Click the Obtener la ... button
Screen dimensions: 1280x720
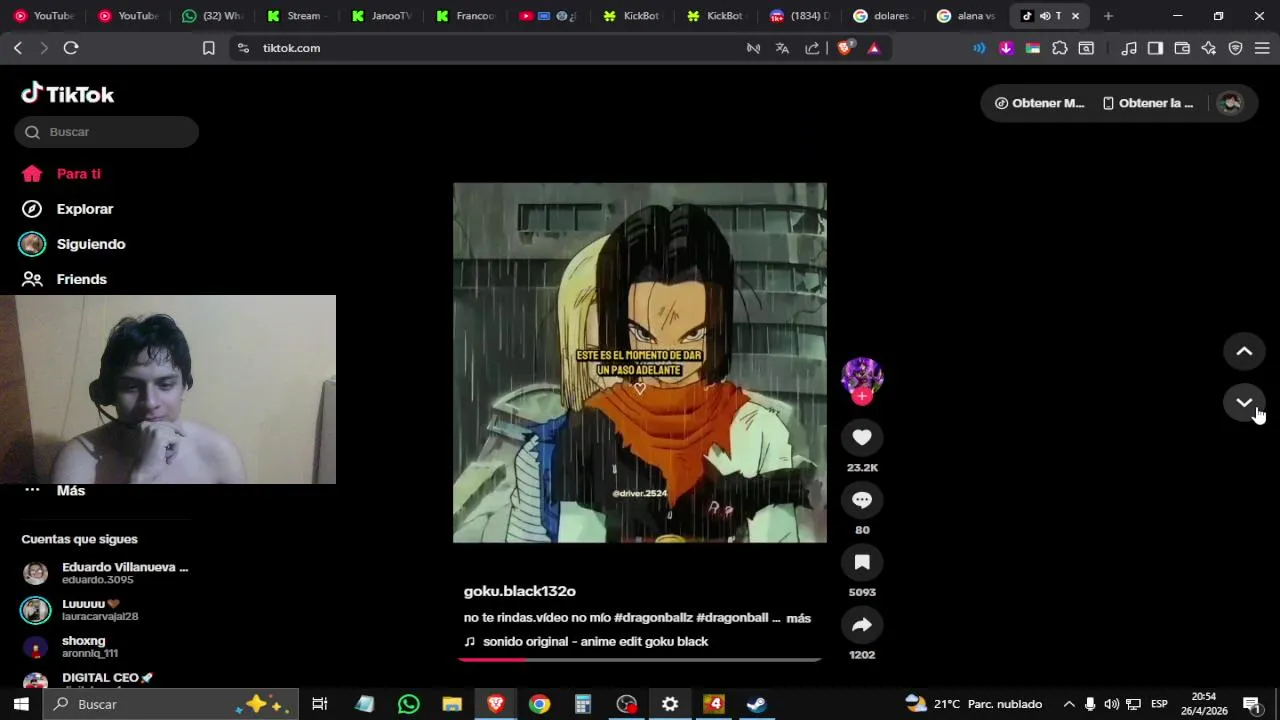(1148, 103)
